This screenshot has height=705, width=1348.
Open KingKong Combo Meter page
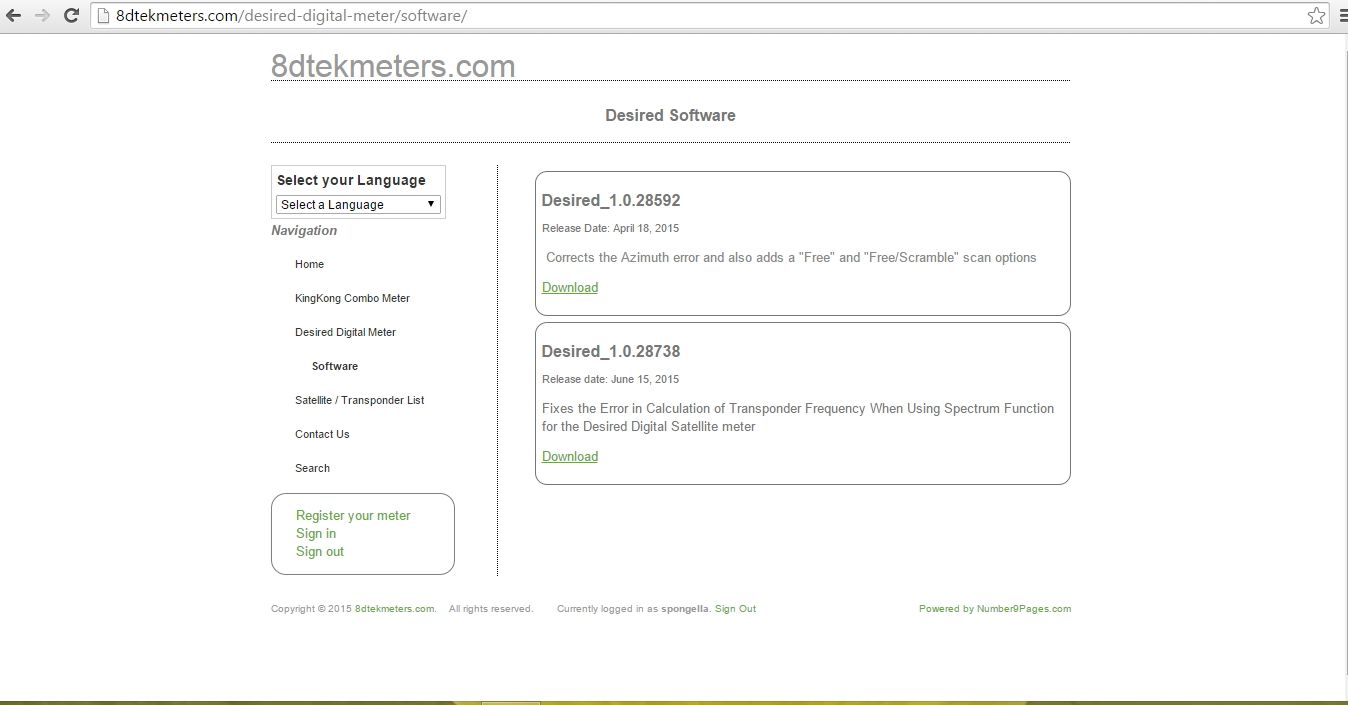tap(352, 298)
